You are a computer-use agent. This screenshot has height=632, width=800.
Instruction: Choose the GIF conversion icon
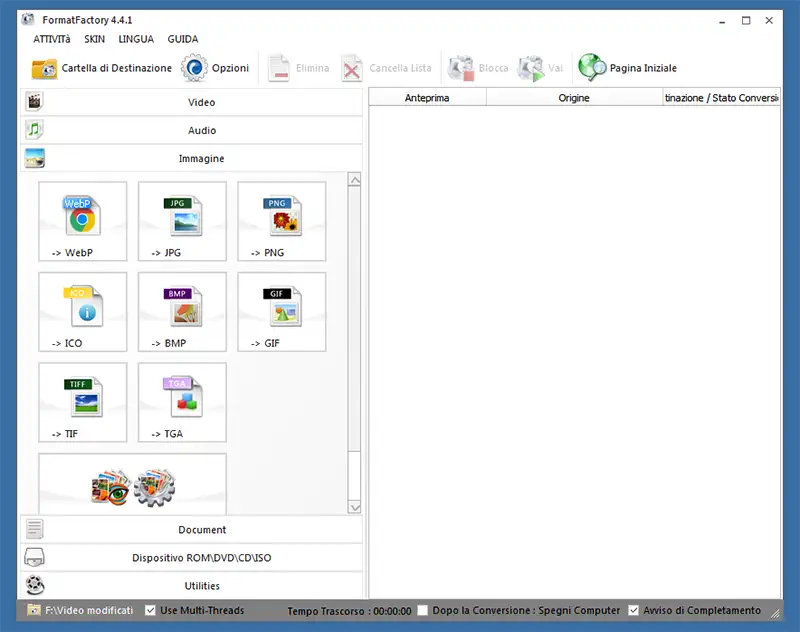pos(282,306)
